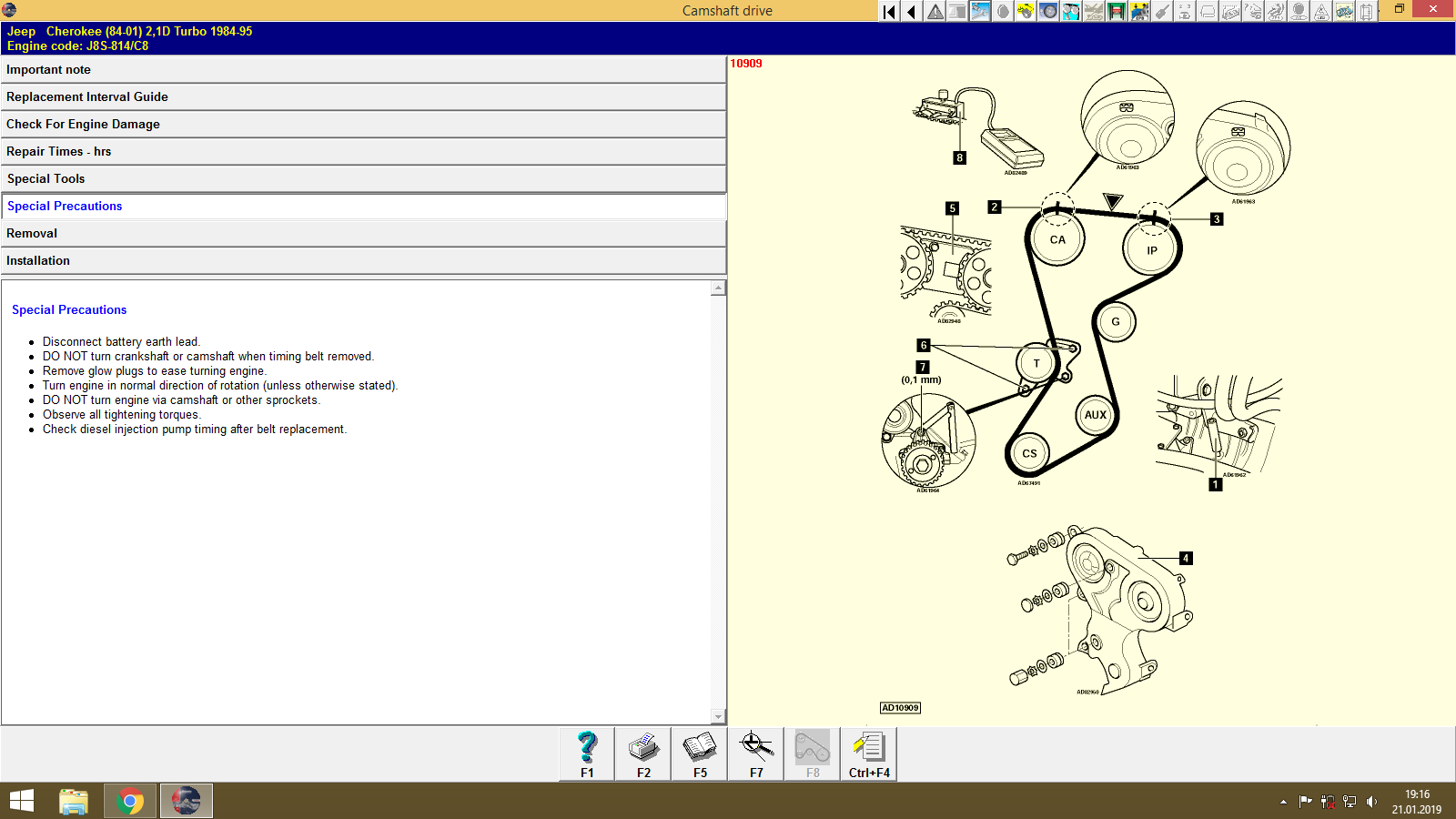This screenshot has height=819, width=1456.
Task: Open the manual with the F5 book icon
Action: [699, 751]
